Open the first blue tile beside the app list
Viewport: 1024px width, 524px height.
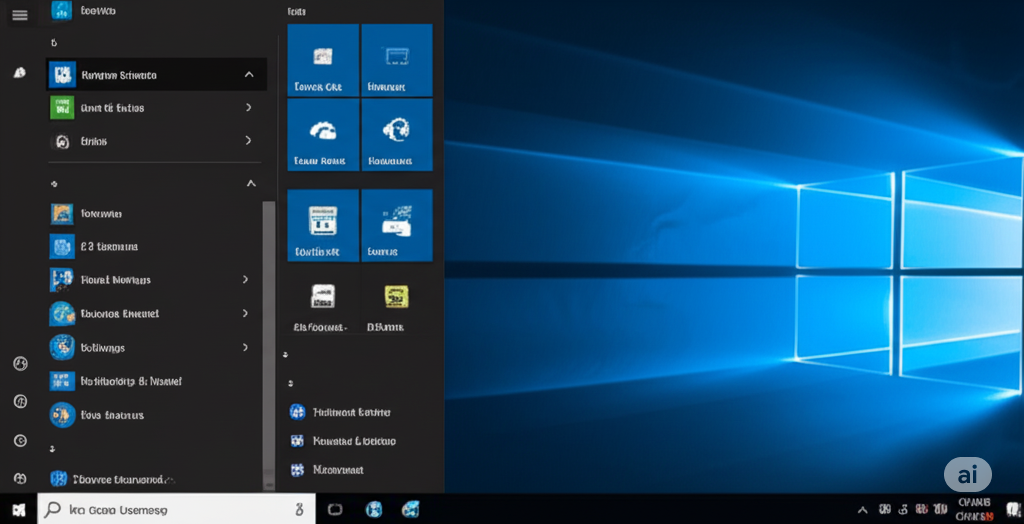point(323,60)
